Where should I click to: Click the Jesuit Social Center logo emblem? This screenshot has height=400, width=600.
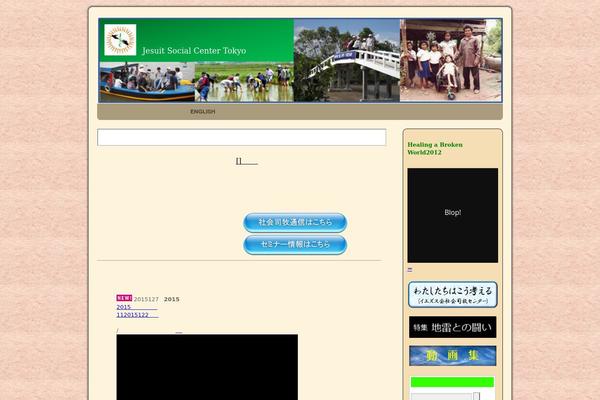[120, 40]
